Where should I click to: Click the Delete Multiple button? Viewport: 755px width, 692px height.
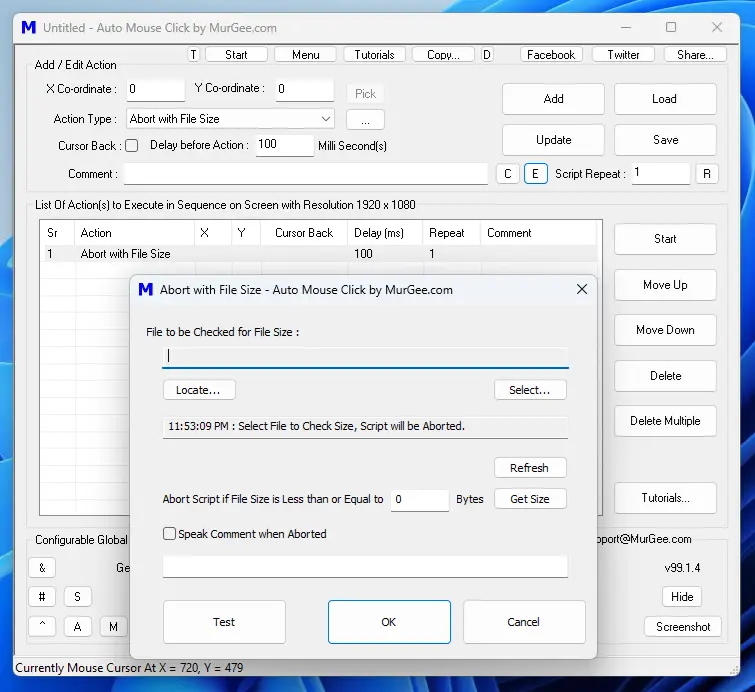tap(665, 421)
